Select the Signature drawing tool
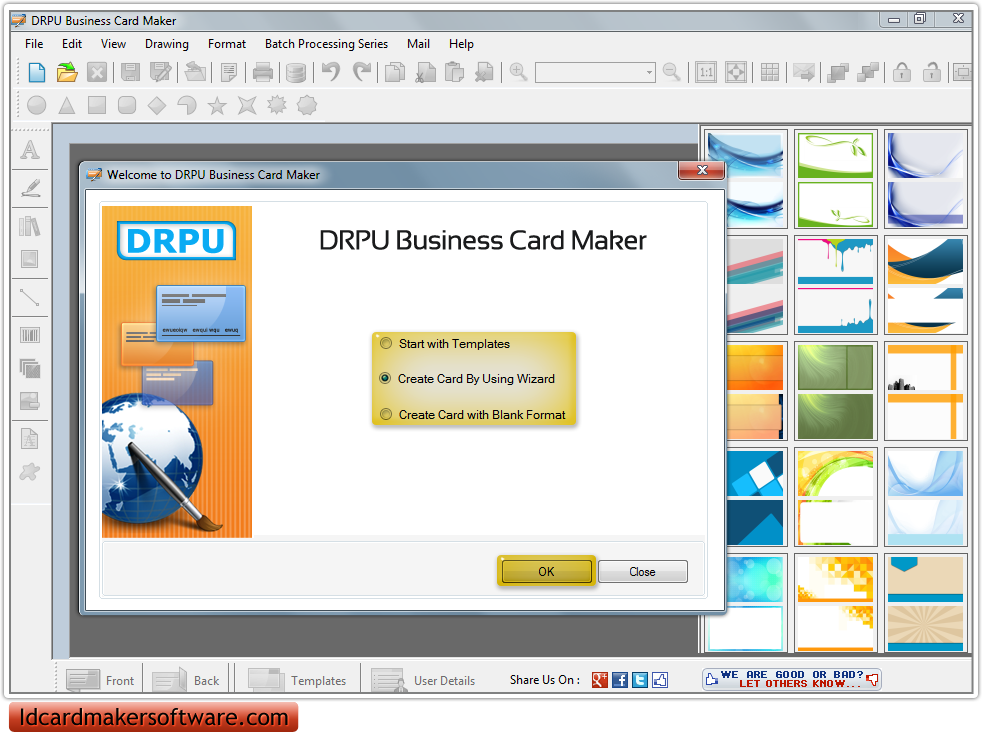The width and height of the screenshot is (982, 732). 30,188
